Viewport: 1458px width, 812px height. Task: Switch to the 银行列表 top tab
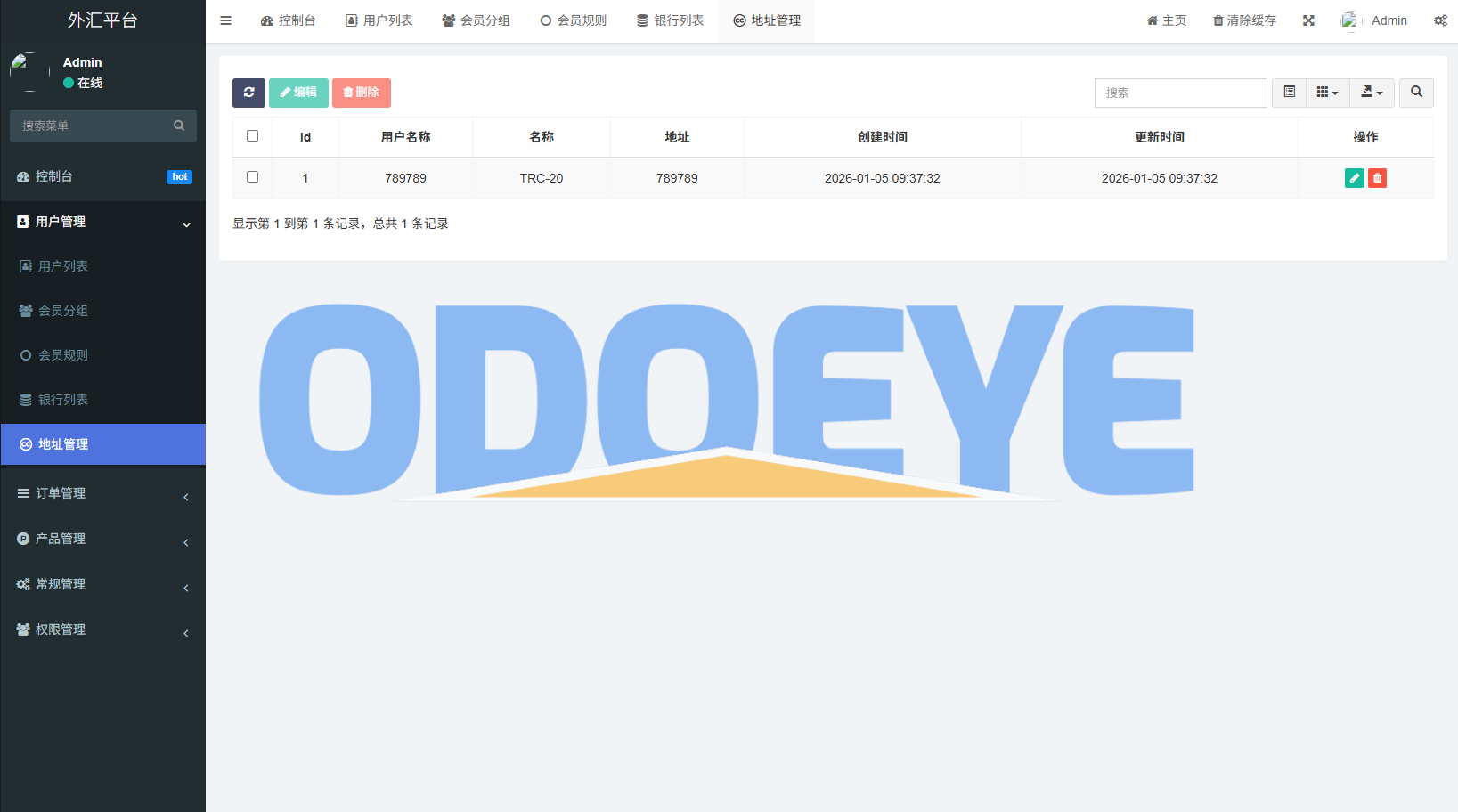point(670,20)
